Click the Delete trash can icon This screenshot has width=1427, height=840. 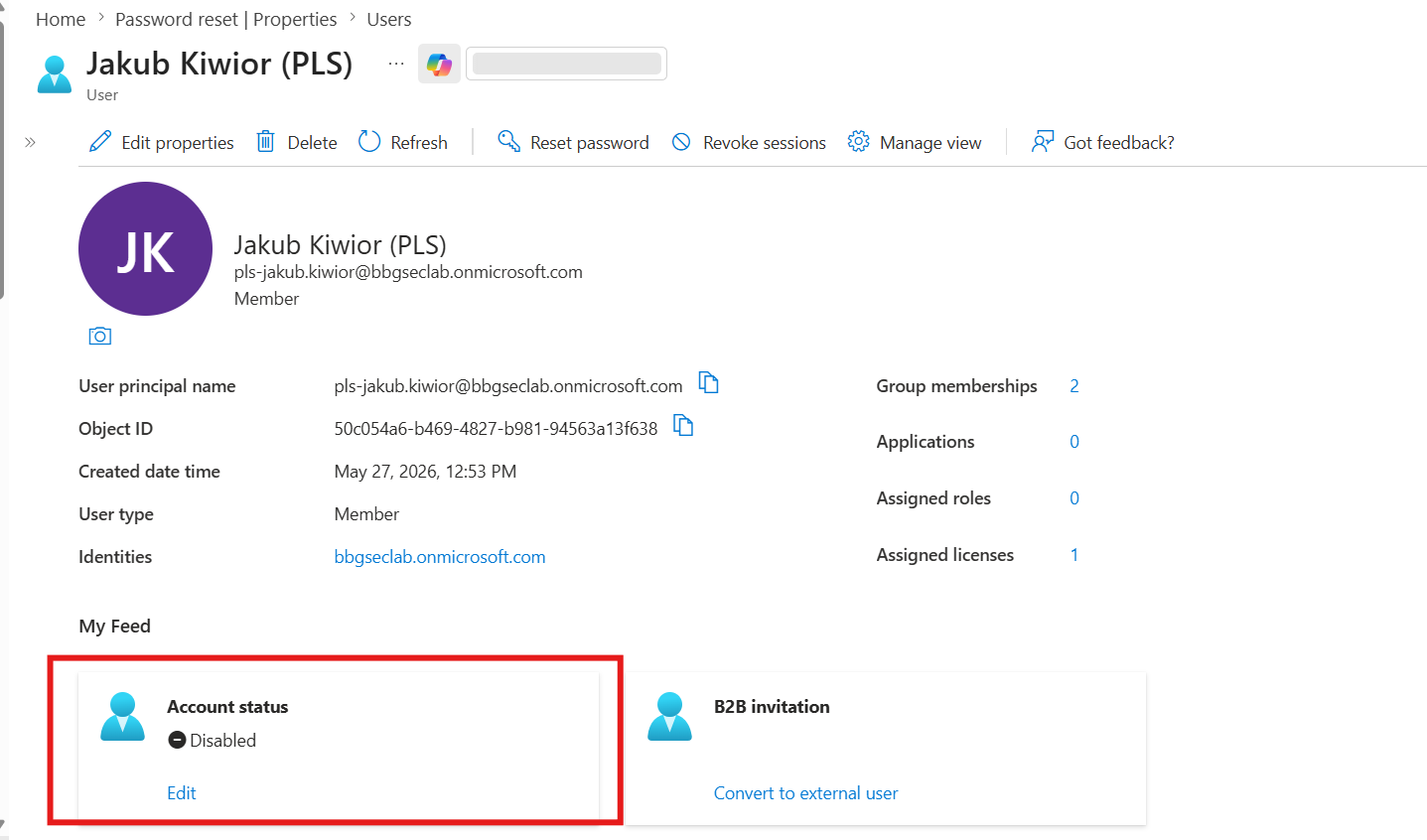[265, 142]
